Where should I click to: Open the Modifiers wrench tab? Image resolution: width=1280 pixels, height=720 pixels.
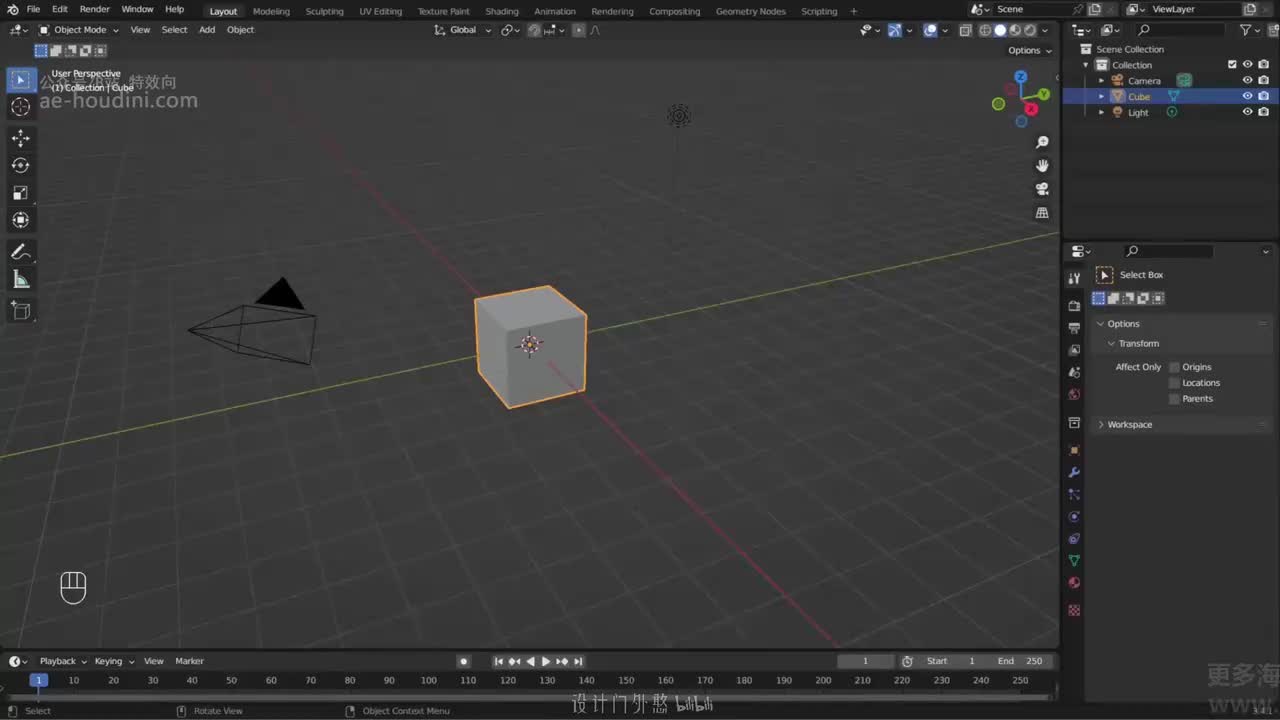click(1074, 472)
